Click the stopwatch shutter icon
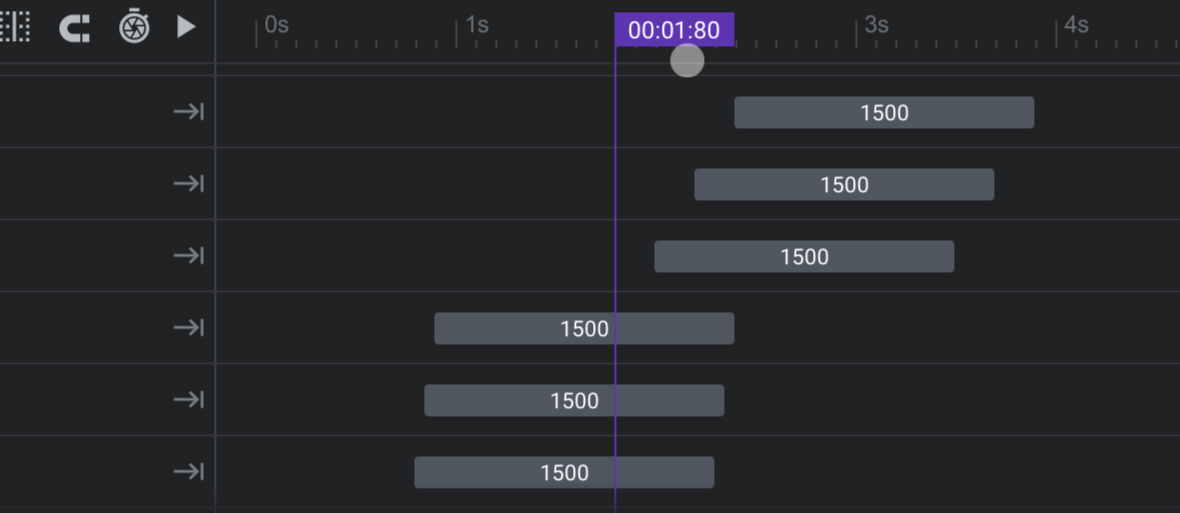 click(x=135, y=26)
